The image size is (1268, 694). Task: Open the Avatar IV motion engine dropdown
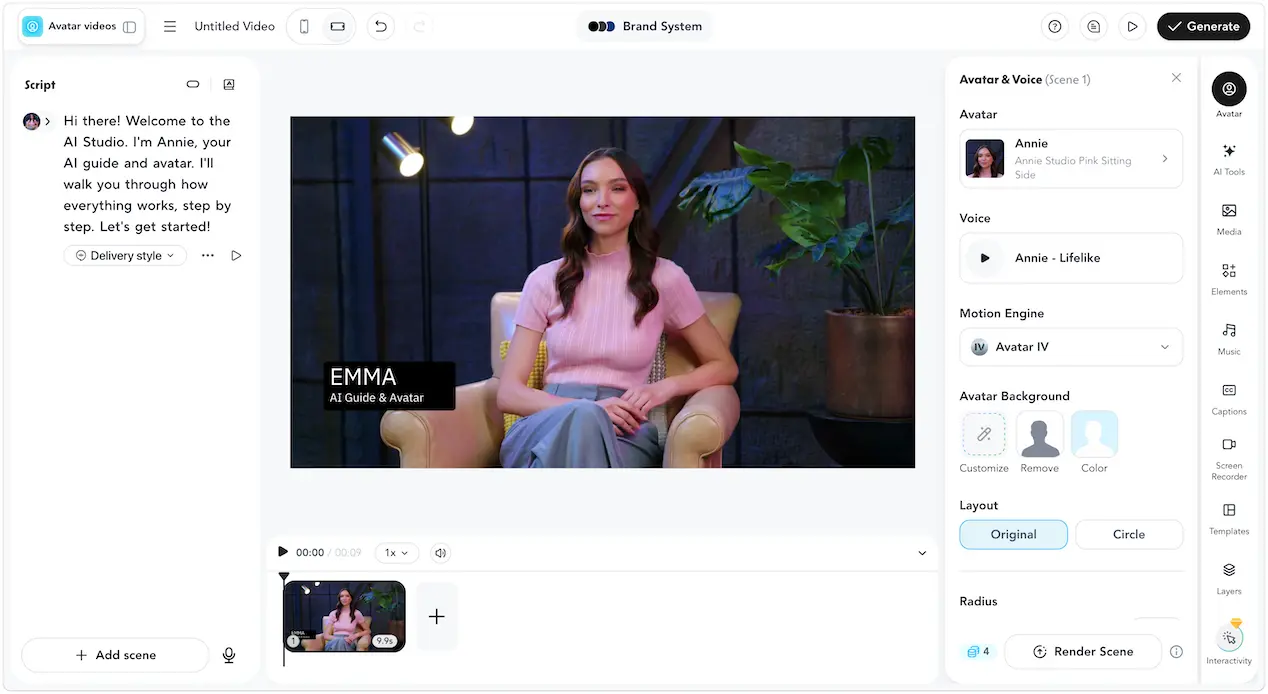[1071, 347]
